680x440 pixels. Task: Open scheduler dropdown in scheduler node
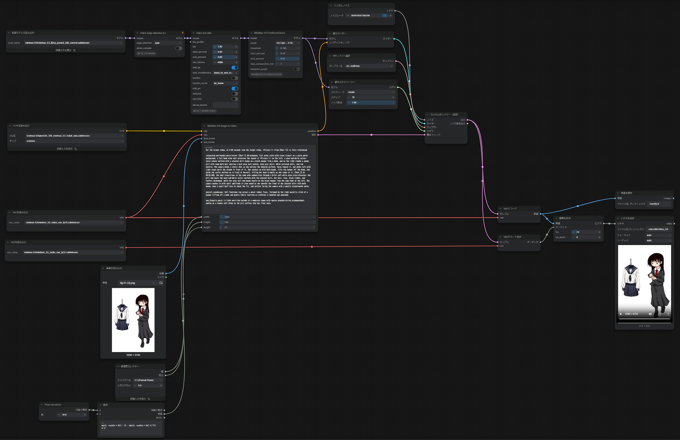371,92
